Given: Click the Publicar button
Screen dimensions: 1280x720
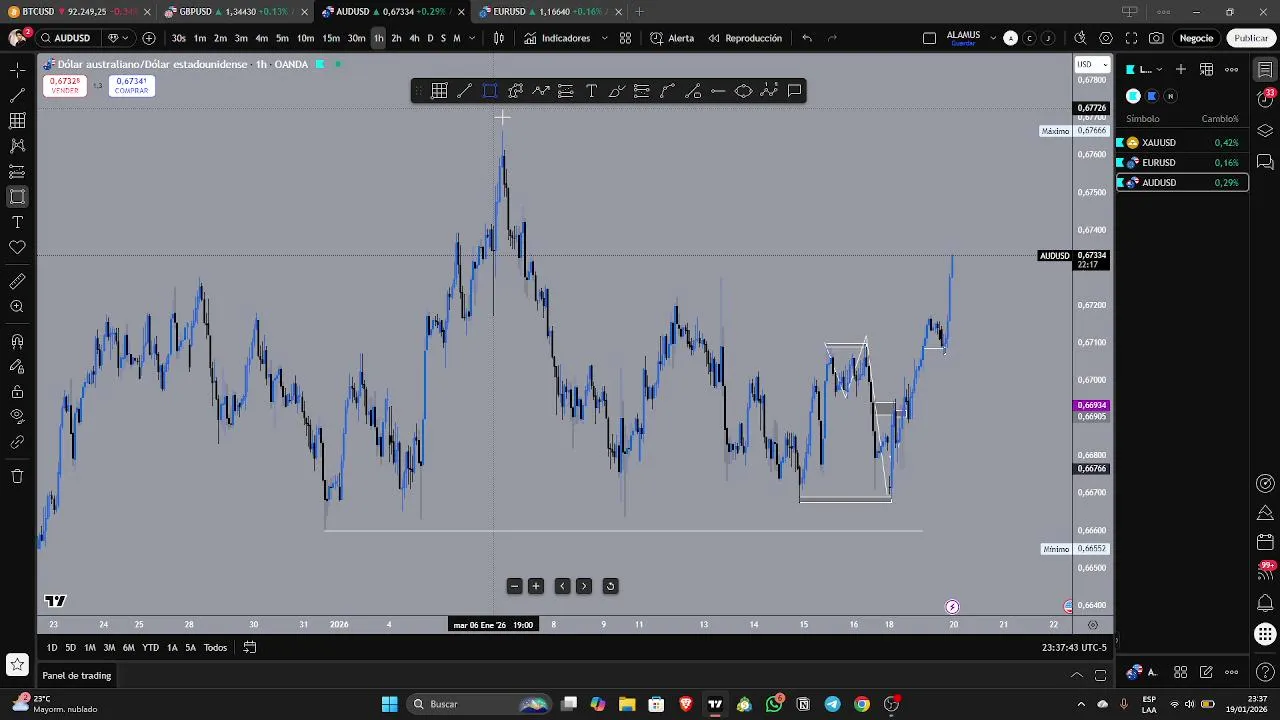Looking at the screenshot, I should point(1251,38).
